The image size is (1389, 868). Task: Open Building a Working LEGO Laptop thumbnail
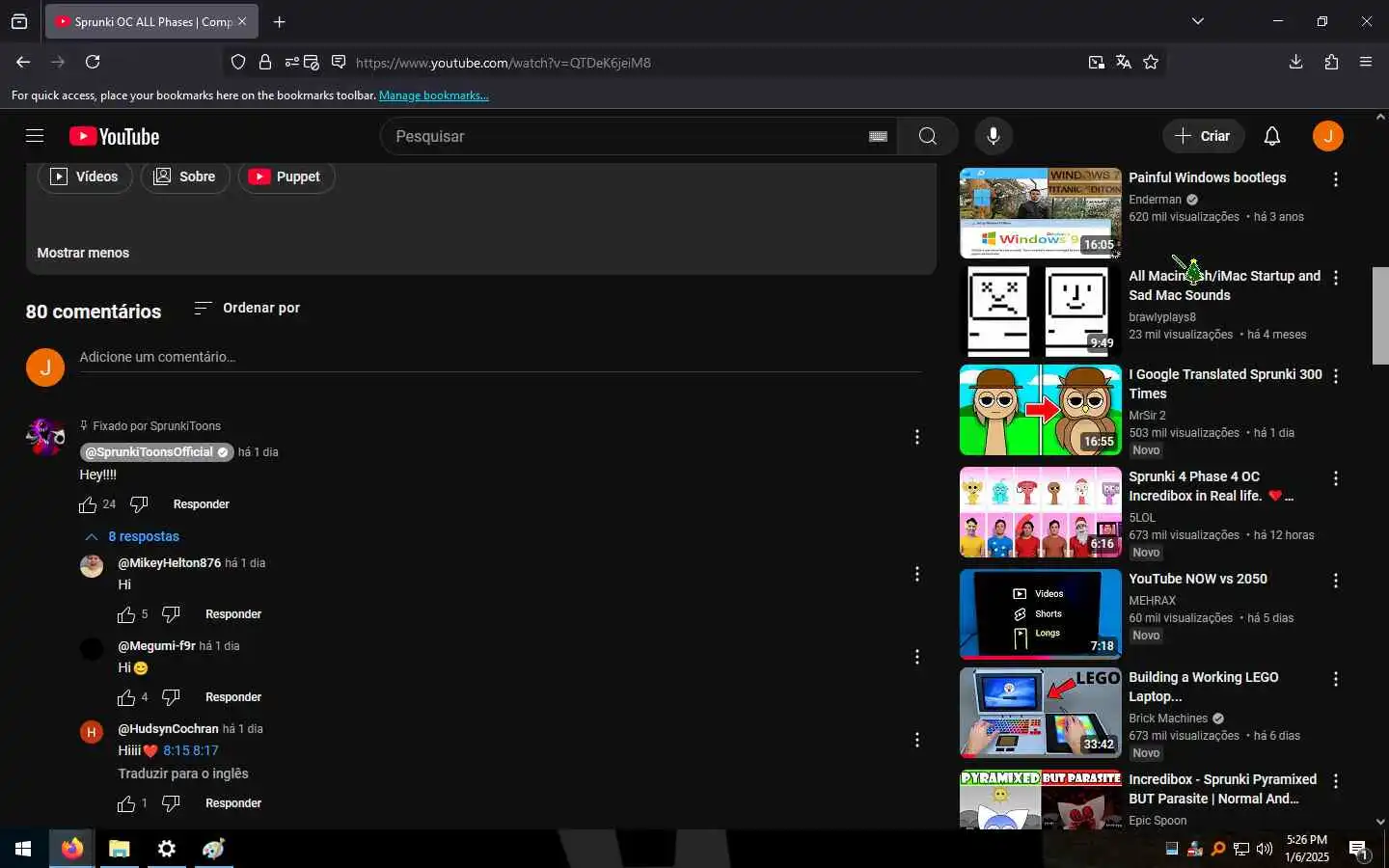(x=1040, y=713)
